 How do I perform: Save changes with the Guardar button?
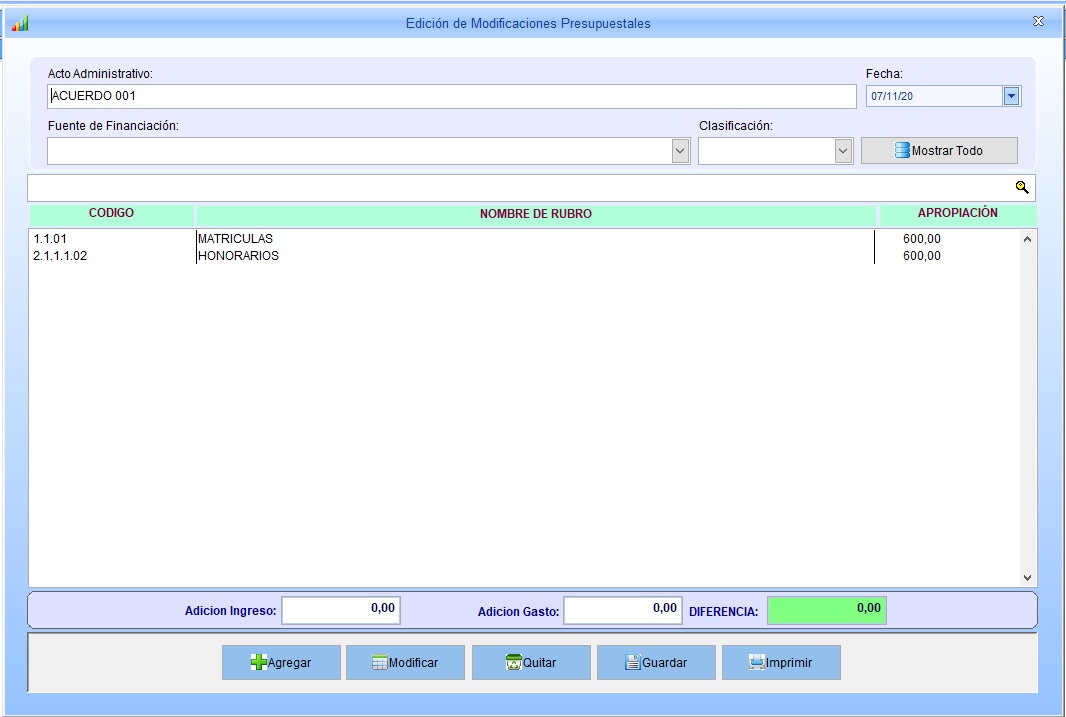[x=656, y=662]
